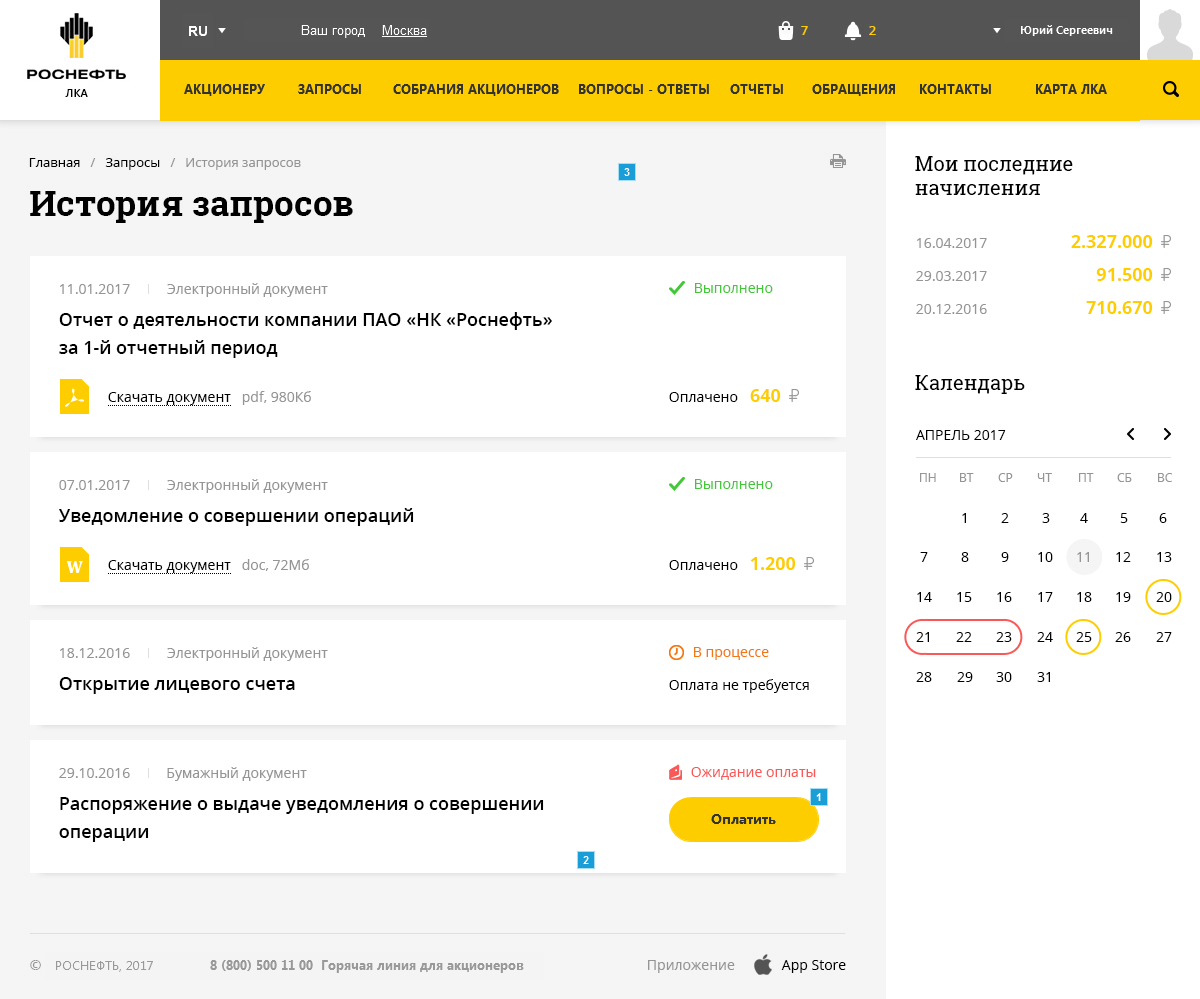Click the Москва city link
Viewport: 1200px width, 999px height.
pyautogui.click(x=404, y=31)
